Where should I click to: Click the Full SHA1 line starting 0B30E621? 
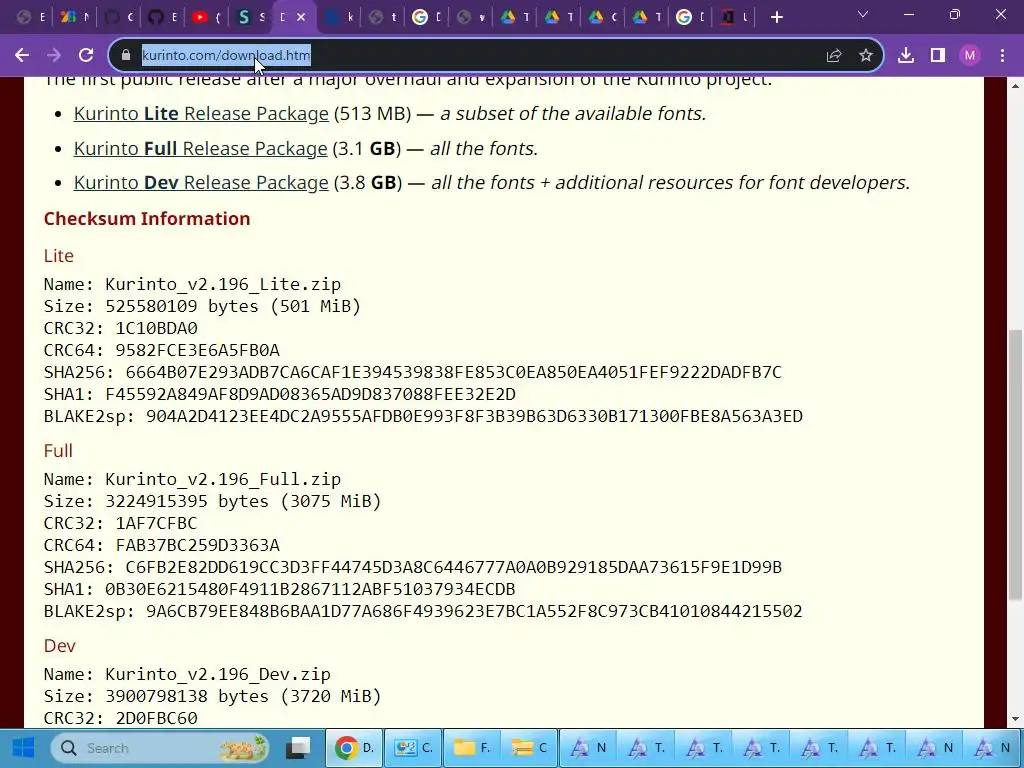[x=280, y=590]
